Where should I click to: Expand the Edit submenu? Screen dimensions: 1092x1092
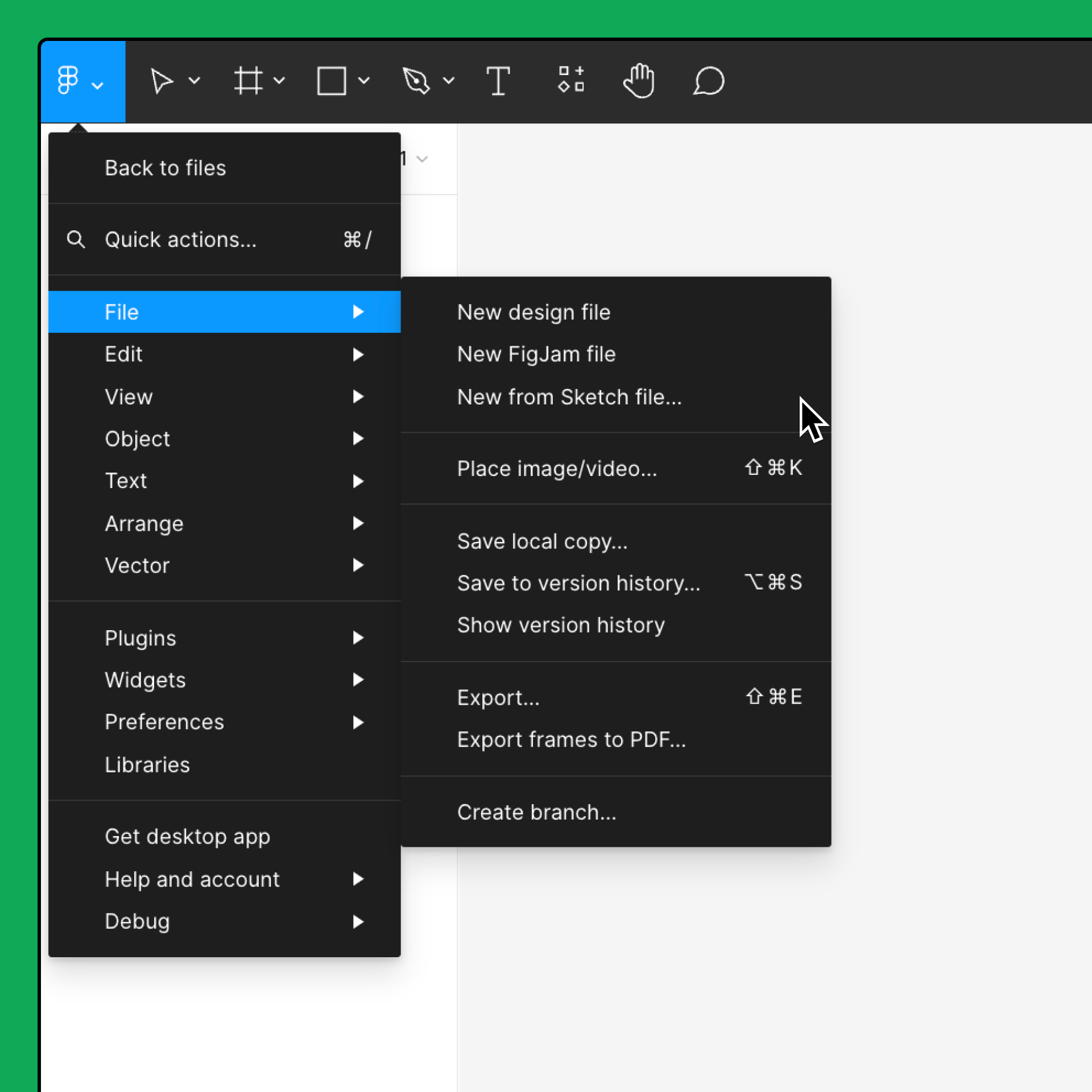tap(225, 354)
